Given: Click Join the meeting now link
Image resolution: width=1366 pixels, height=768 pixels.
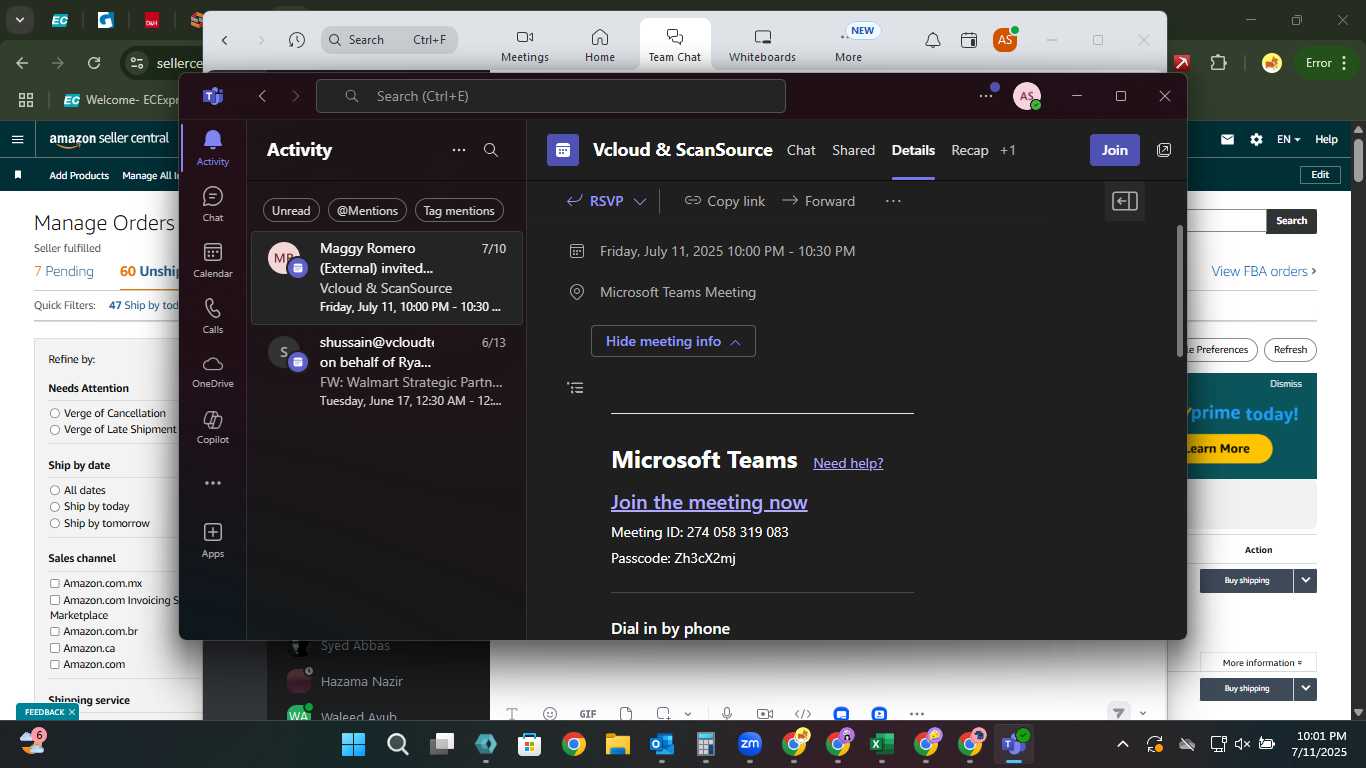Looking at the screenshot, I should tap(709, 502).
